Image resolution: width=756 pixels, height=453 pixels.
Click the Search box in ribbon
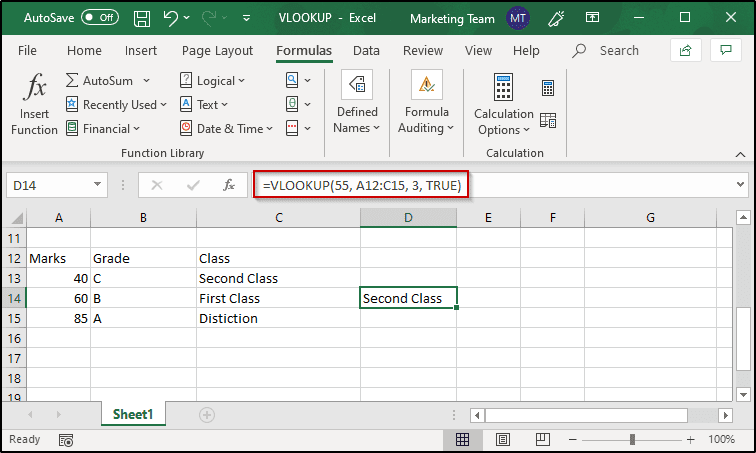point(606,51)
